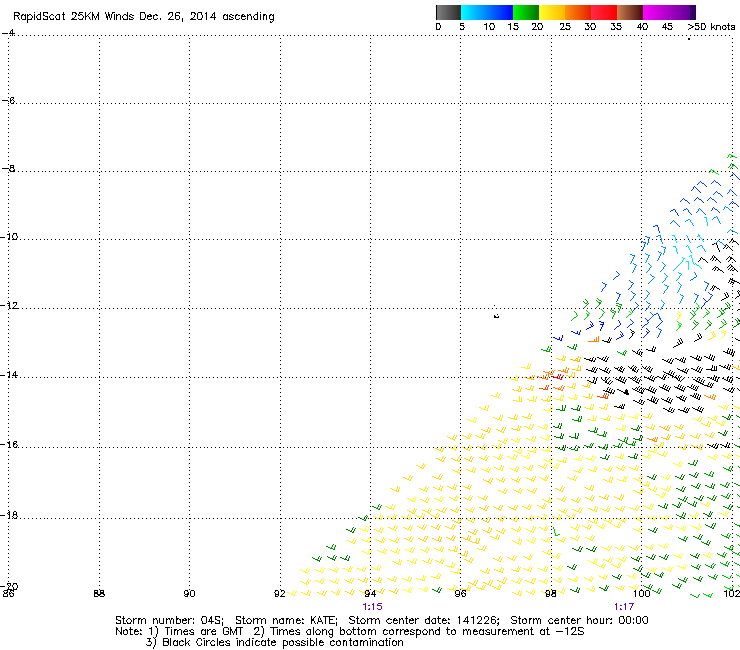740x650 pixels.
Task: Click the longitude axis label '90'
Action: [x=189, y=593]
